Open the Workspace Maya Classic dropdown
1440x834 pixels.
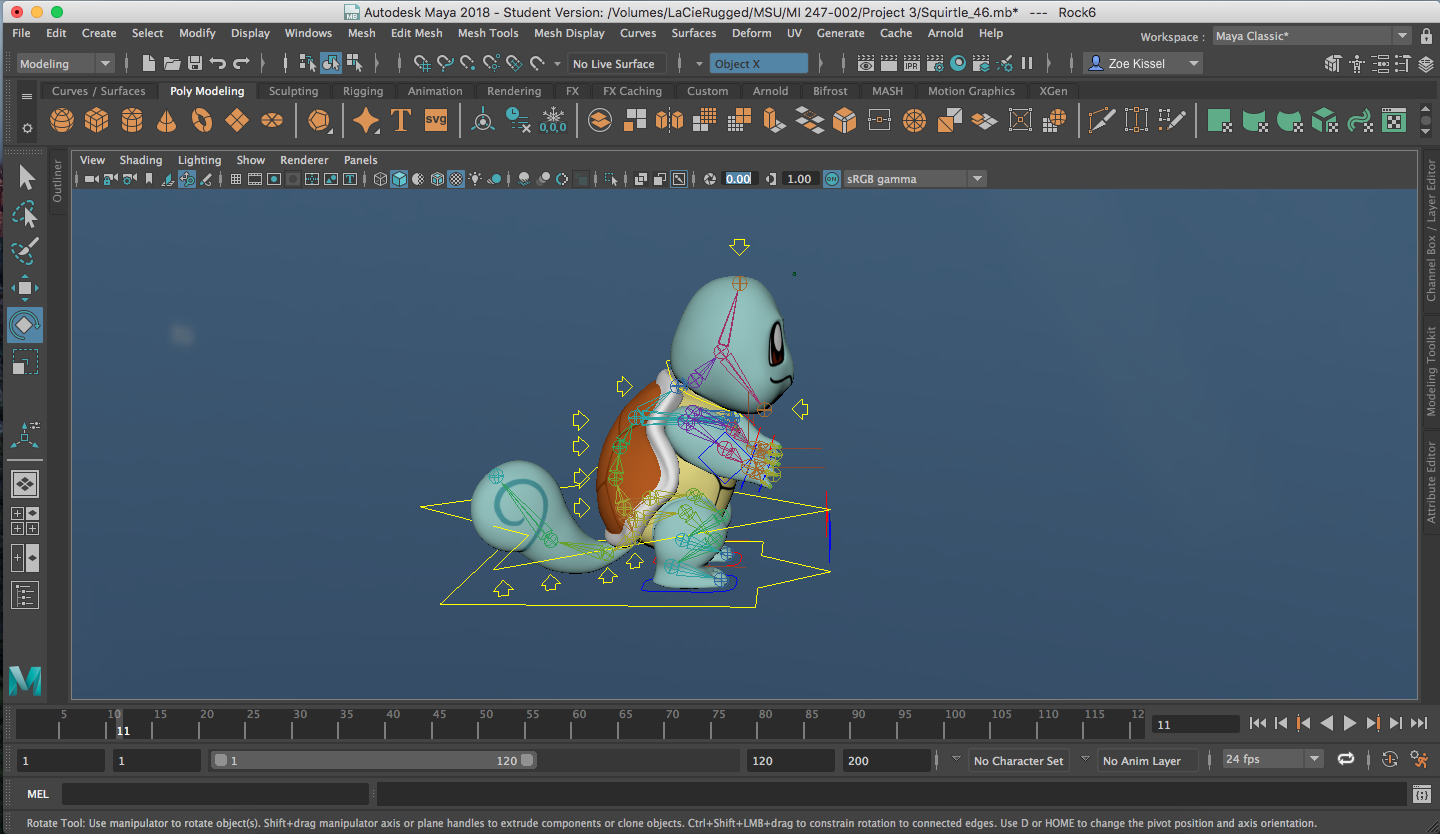[1312, 36]
